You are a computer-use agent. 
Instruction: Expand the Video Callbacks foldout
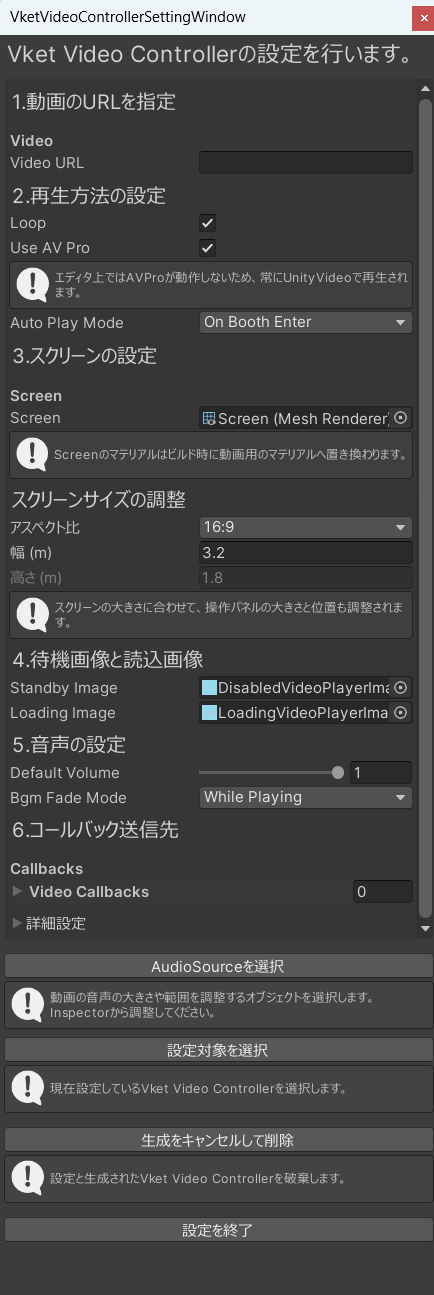17,891
